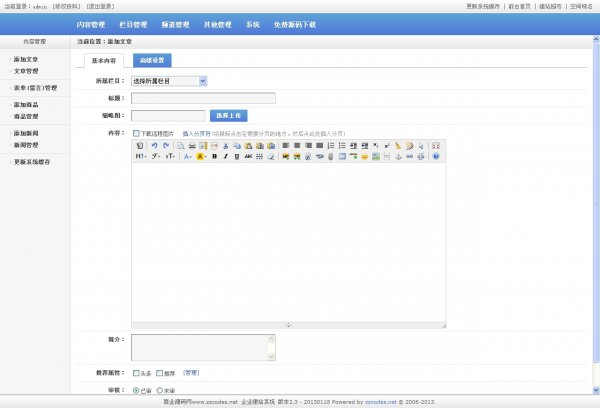Image resolution: width=600 pixels, height=408 pixels.
Task: Click the copy icon in editor toolbar
Action: [237, 145]
